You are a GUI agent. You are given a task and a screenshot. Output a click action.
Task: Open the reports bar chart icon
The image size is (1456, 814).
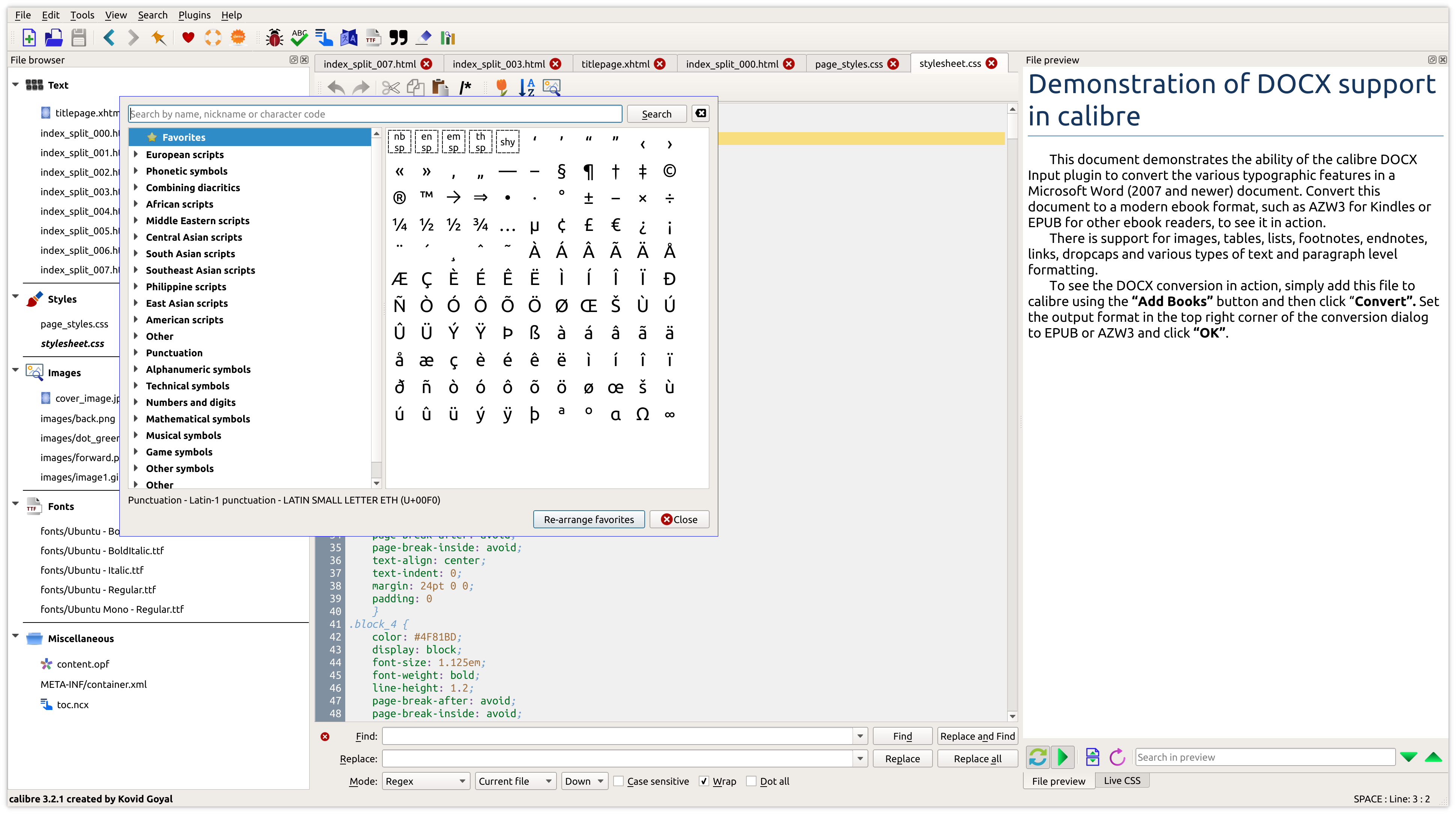[x=448, y=38]
